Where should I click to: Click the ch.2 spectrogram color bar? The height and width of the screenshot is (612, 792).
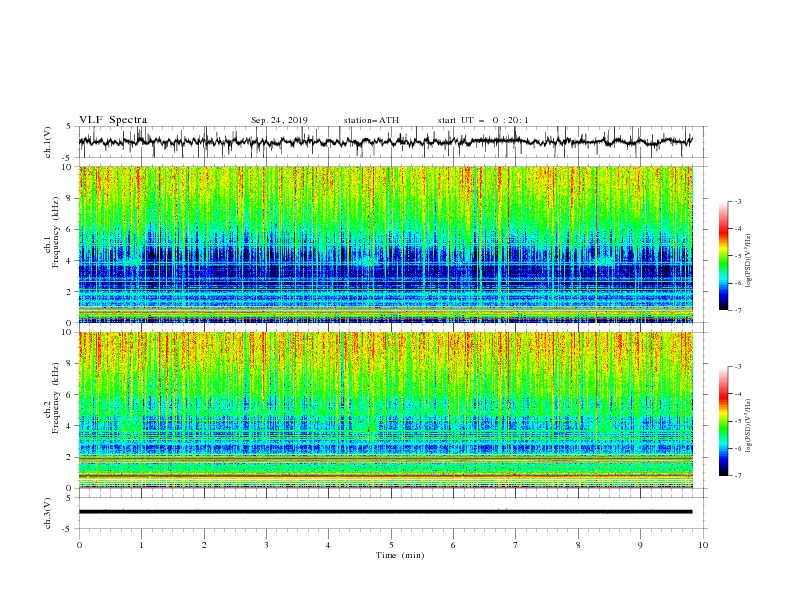(723, 421)
